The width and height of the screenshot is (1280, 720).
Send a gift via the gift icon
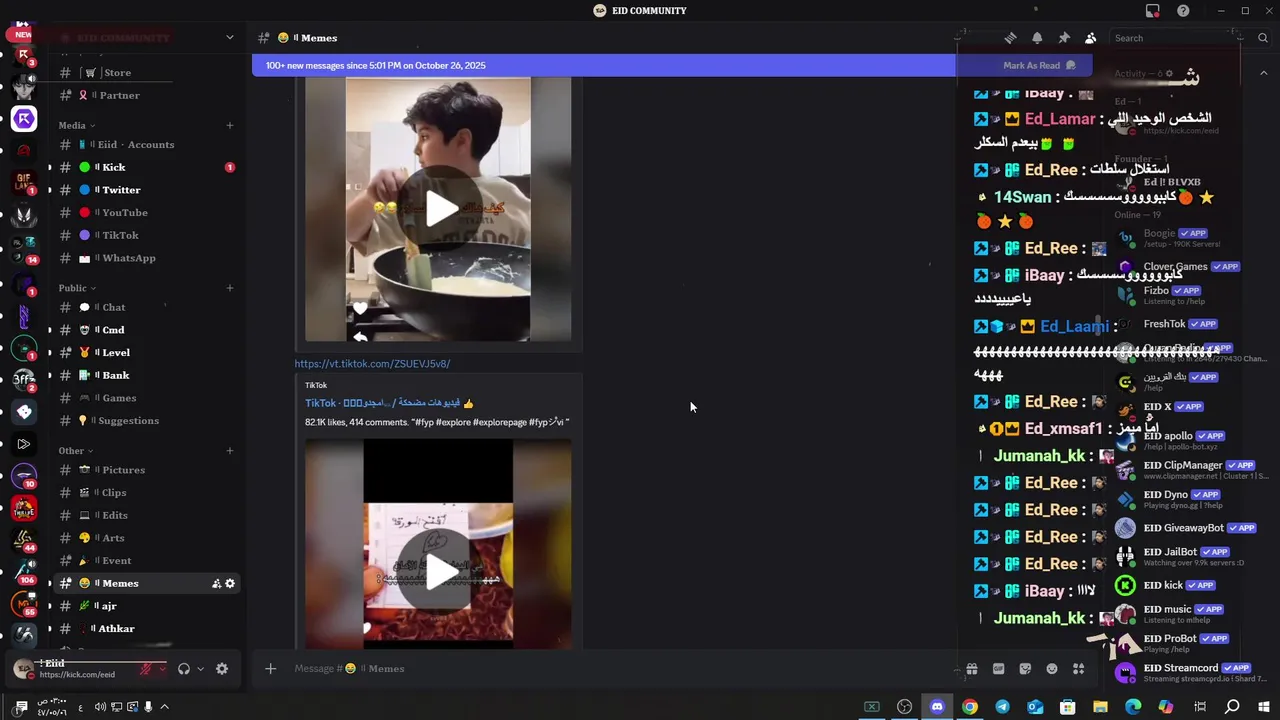971,669
